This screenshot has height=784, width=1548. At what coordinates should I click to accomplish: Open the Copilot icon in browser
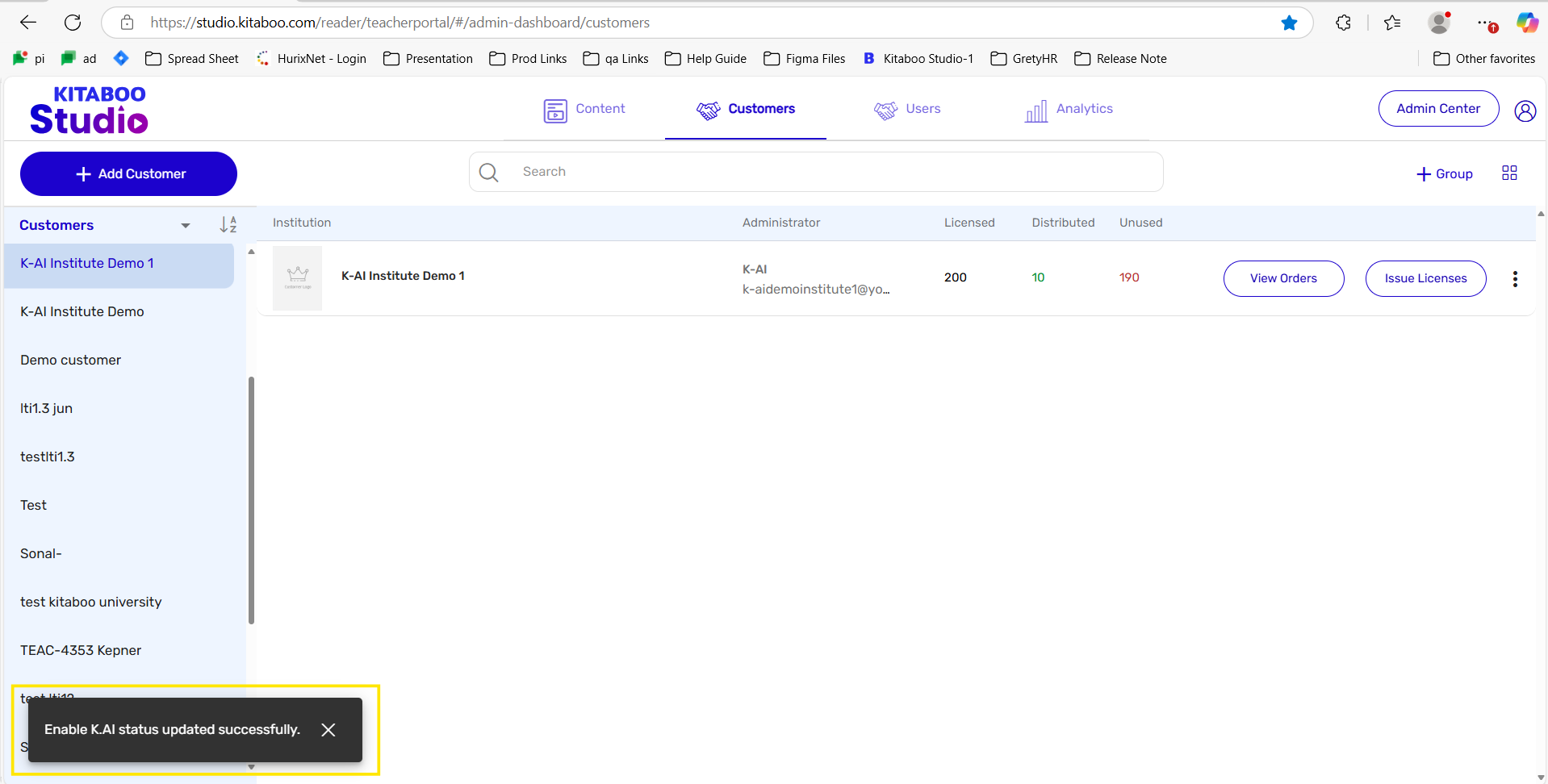point(1526,23)
